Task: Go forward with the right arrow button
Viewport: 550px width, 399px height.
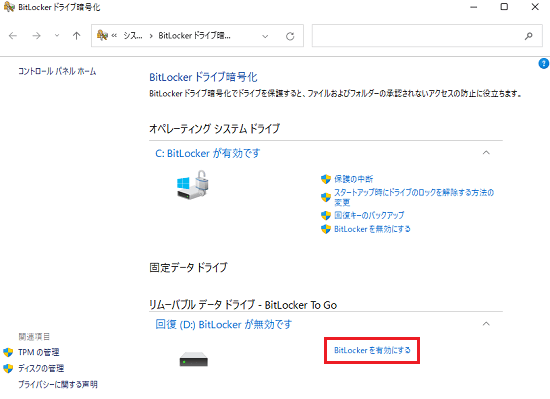Action: coord(36,36)
